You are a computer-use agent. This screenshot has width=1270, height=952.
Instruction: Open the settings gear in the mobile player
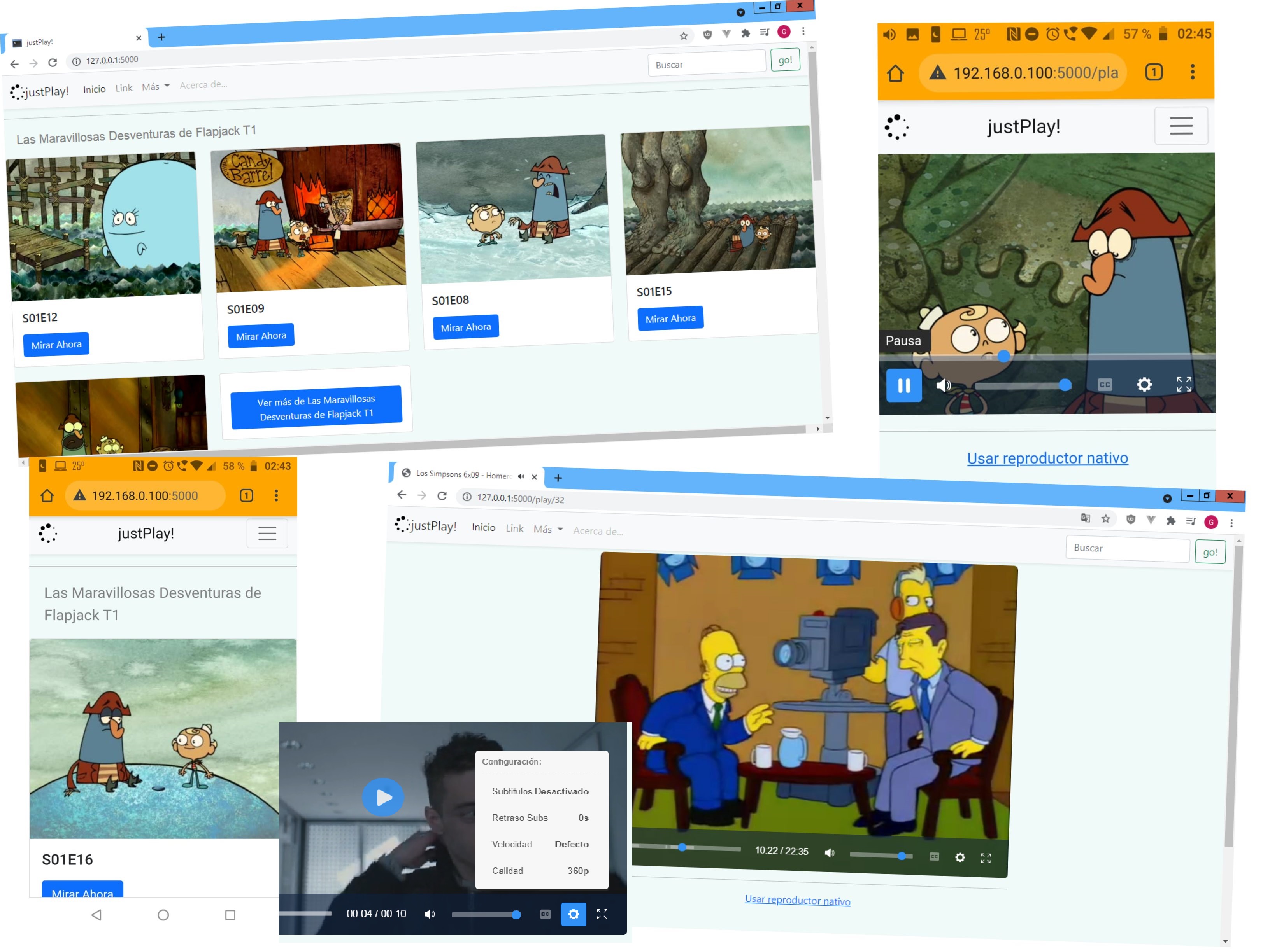point(1144,385)
